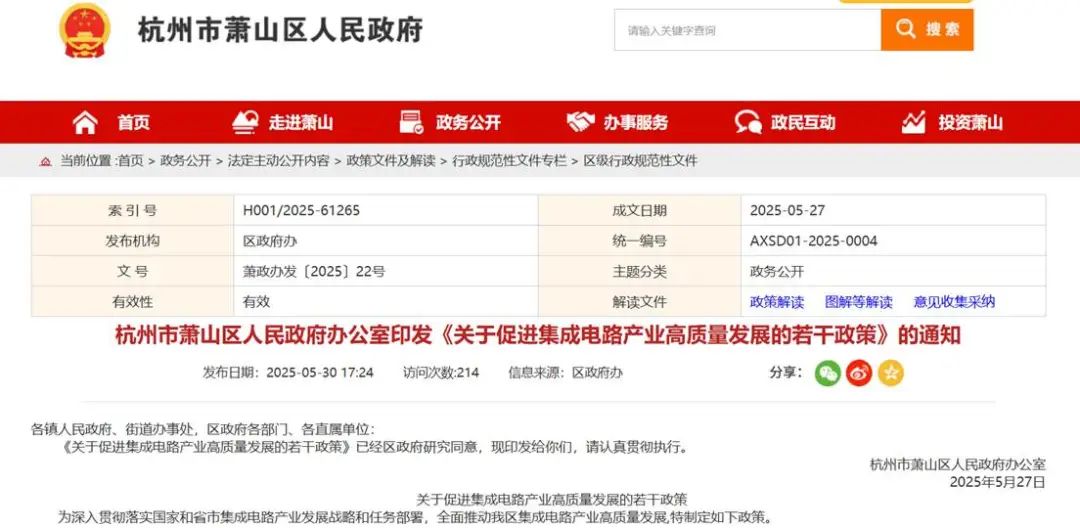
Task: Share the article via WeChat icon
Action: click(827, 373)
